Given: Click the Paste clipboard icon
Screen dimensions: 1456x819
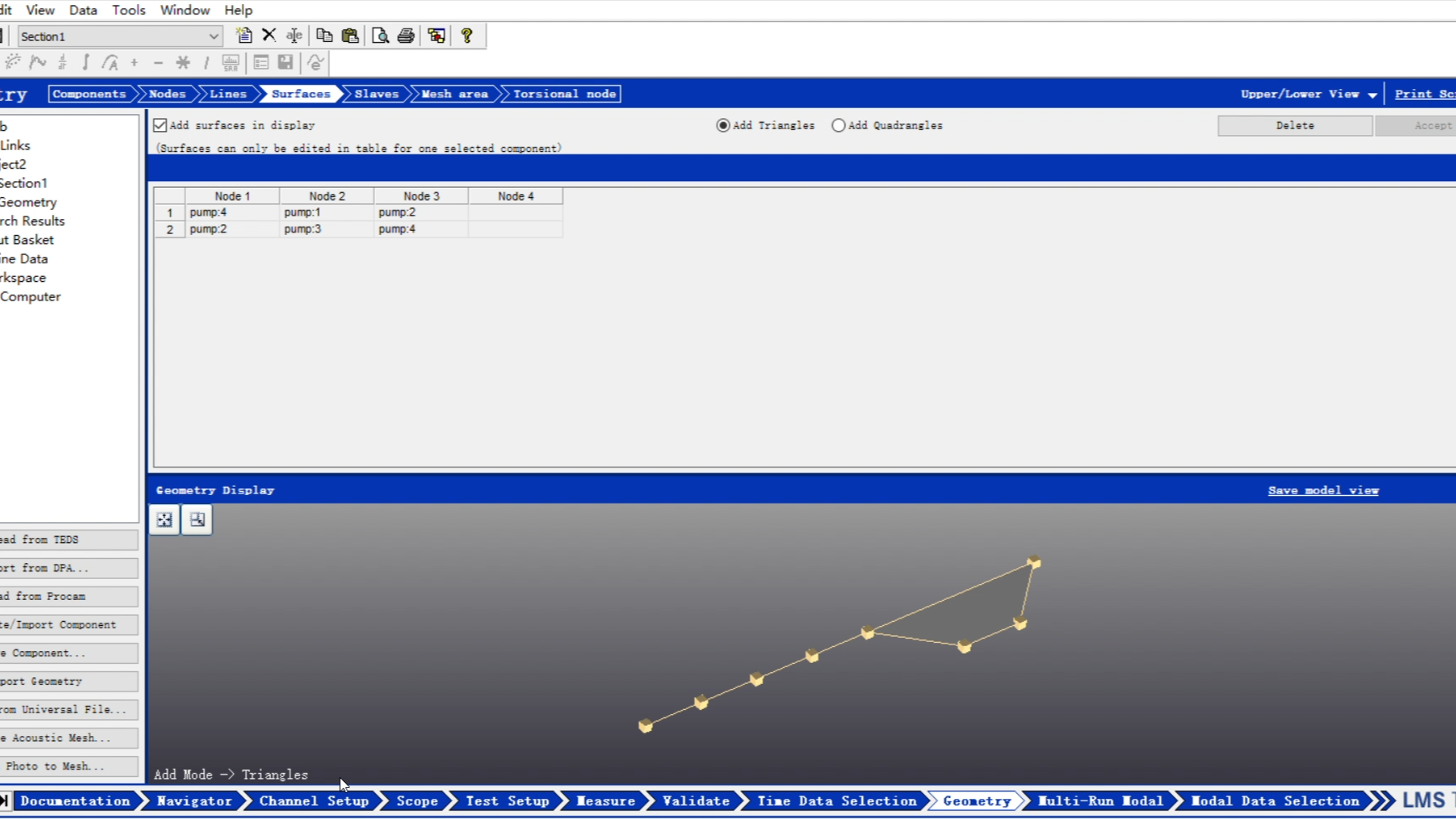Looking at the screenshot, I should pos(350,35).
